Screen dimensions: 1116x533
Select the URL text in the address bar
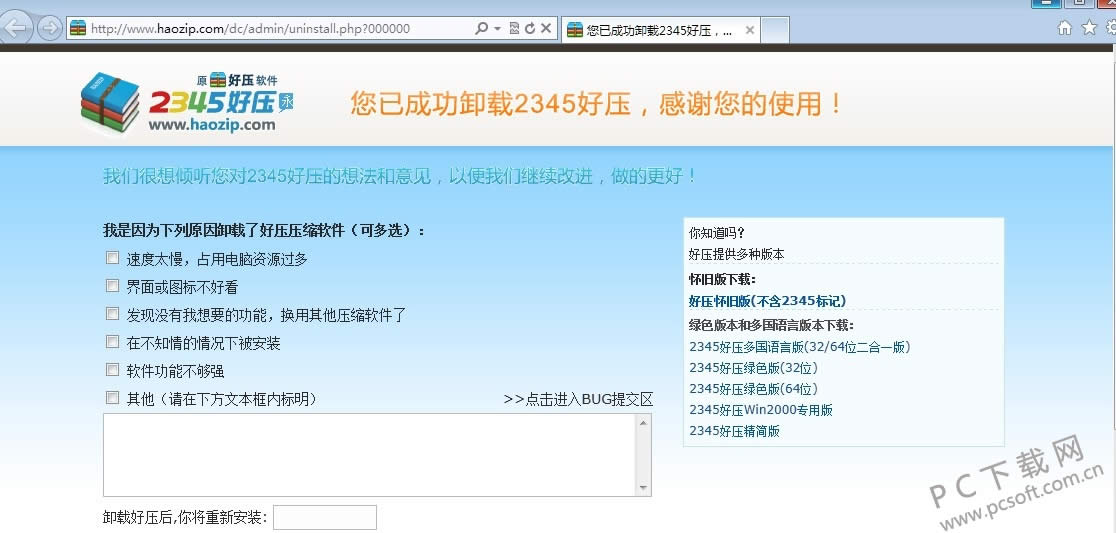tap(251, 29)
